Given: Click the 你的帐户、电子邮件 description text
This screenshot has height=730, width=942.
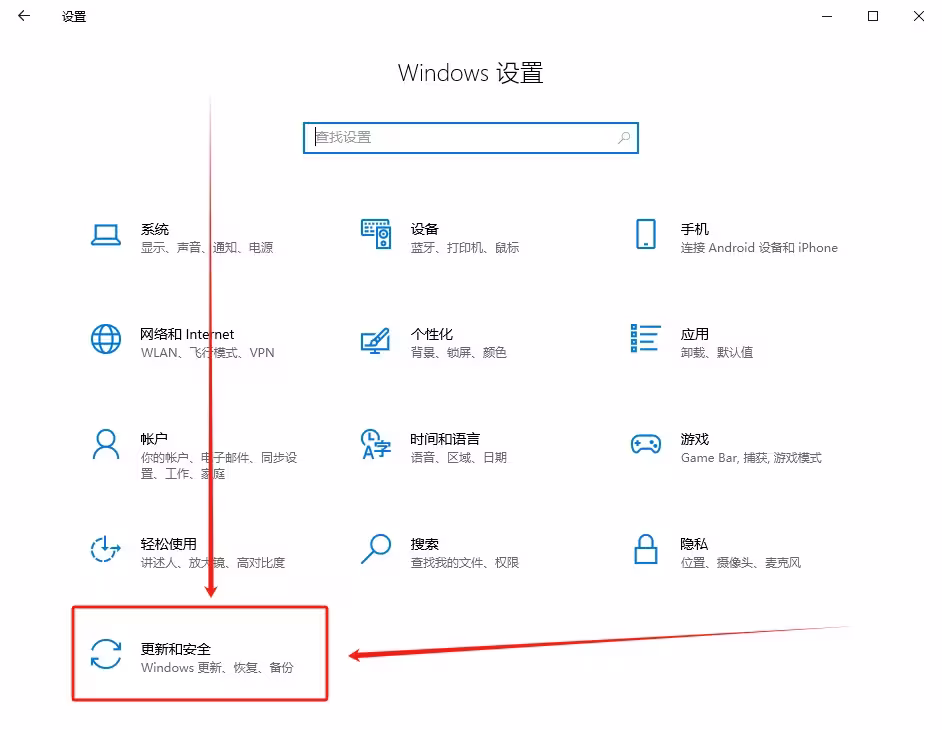Looking at the screenshot, I should (219, 466).
